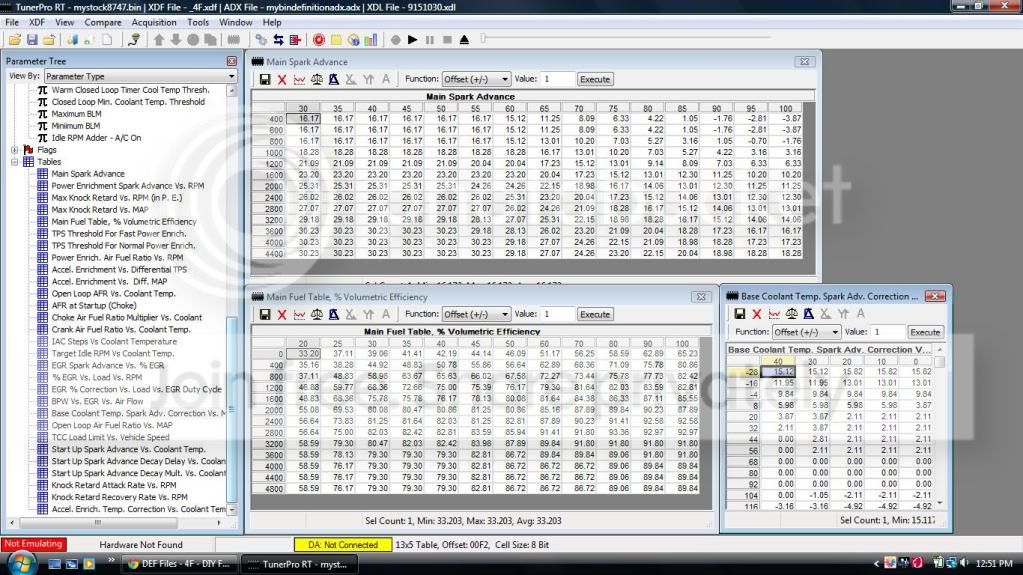Open graph icon in Main Fuel Table window

point(299,314)
